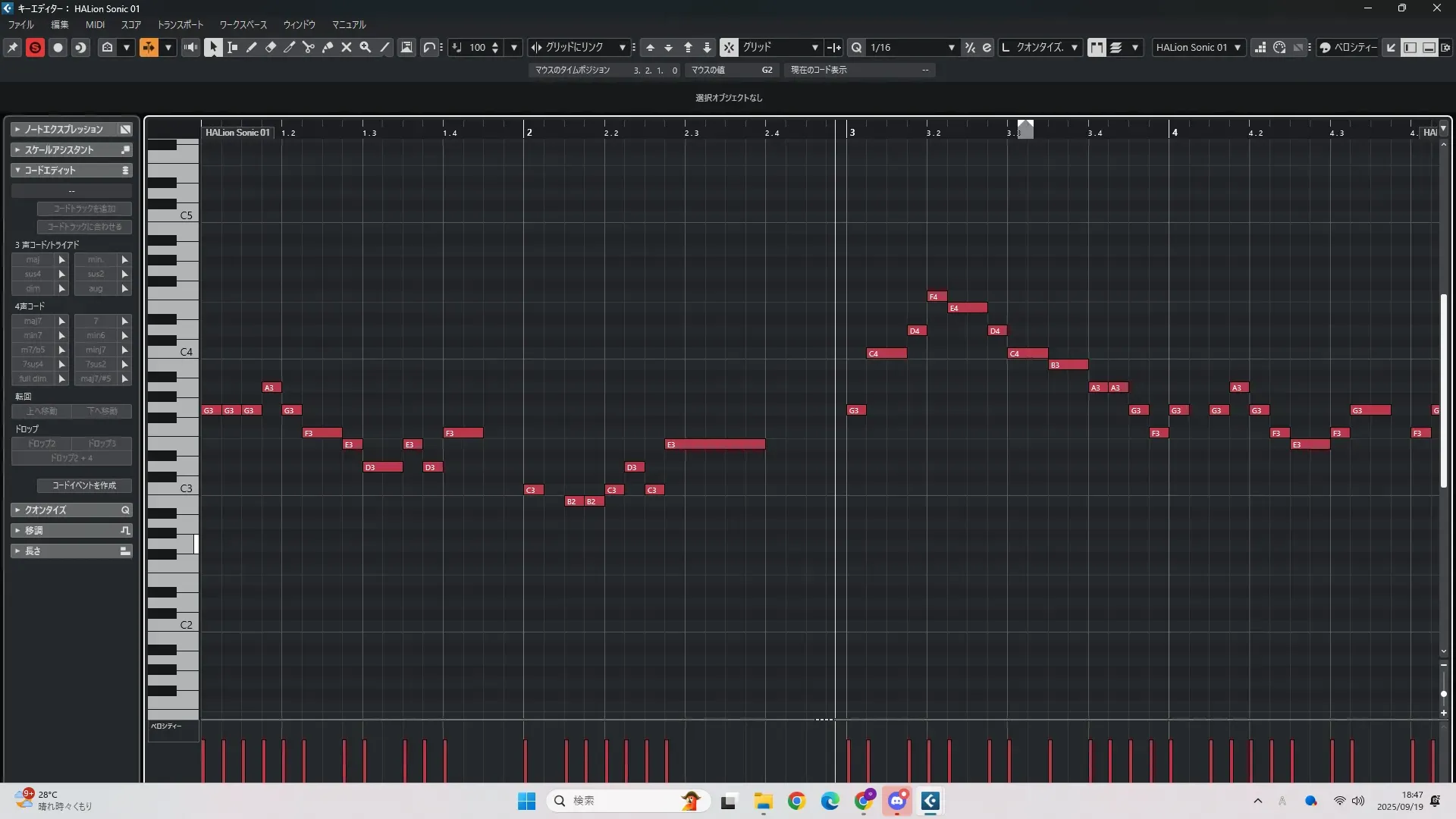Click the editor setup gear icon

coord(1445,47)
